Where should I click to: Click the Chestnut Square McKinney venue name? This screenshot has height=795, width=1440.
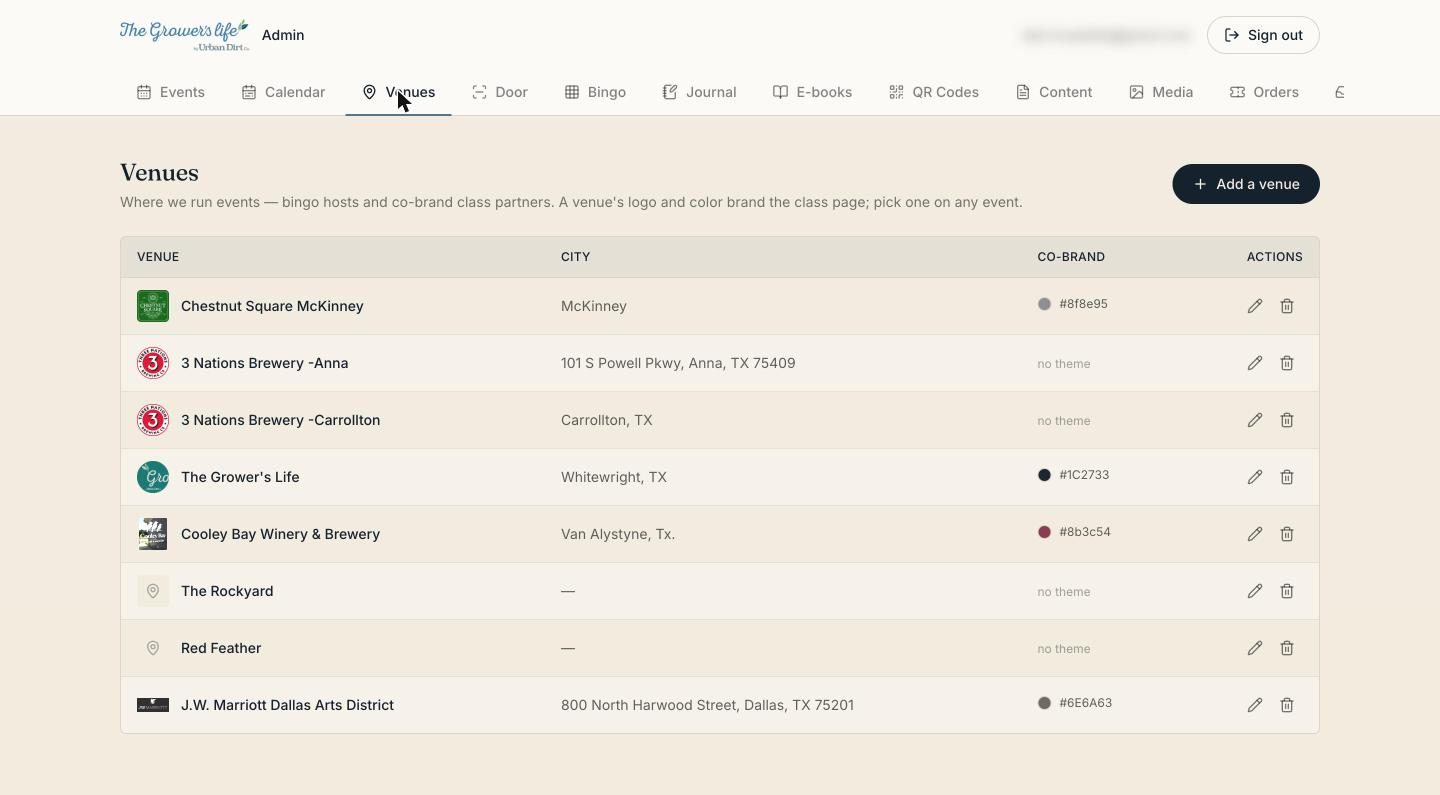pyautogui.click(x=272, y=306)
